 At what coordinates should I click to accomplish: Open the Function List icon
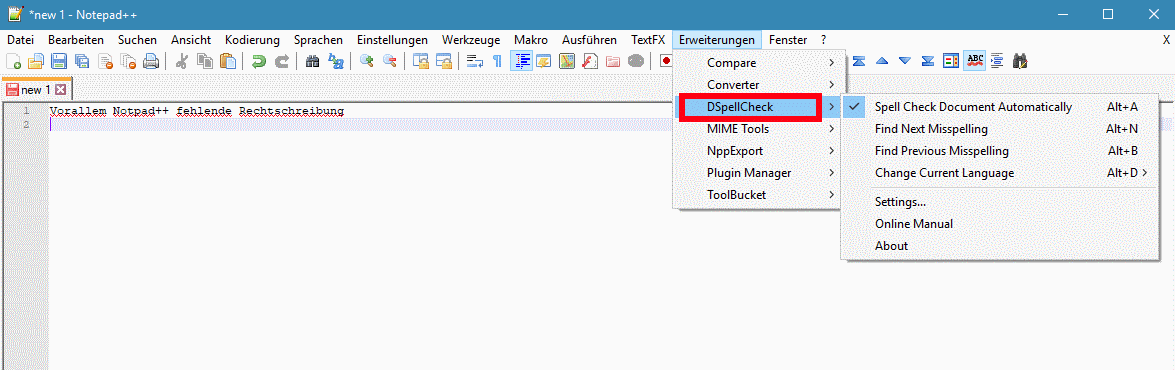pos(590,61)
